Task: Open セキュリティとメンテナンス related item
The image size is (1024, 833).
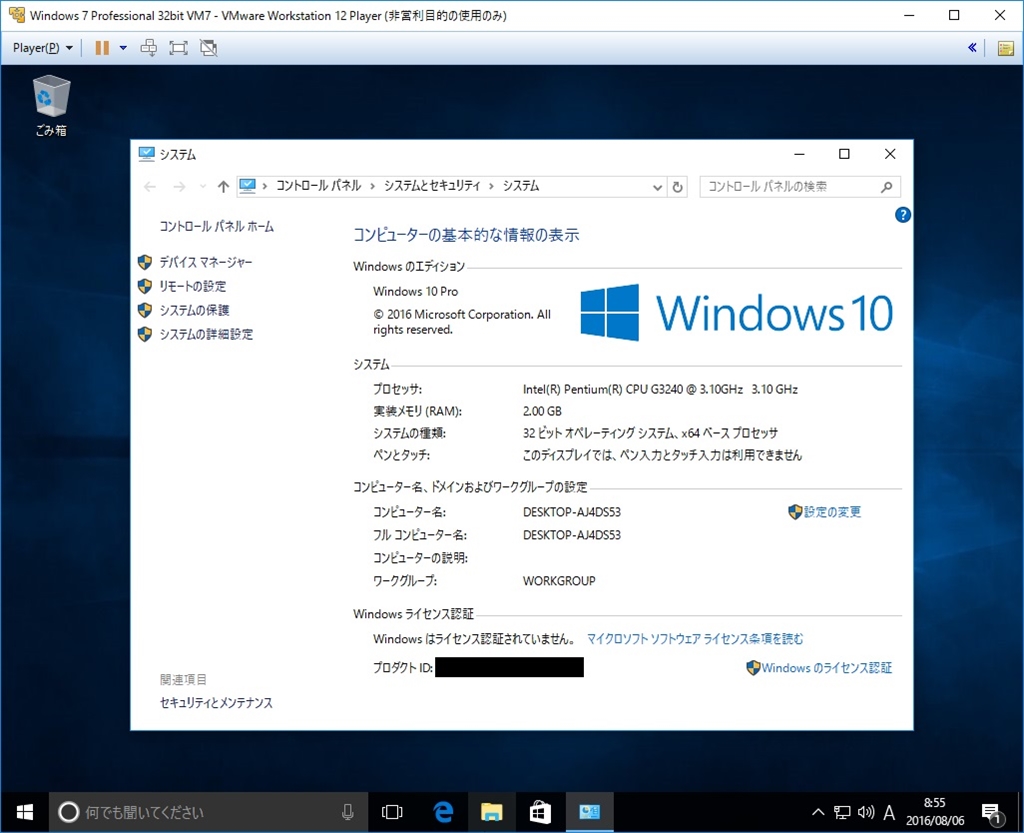Action: (x=216, y=703)
